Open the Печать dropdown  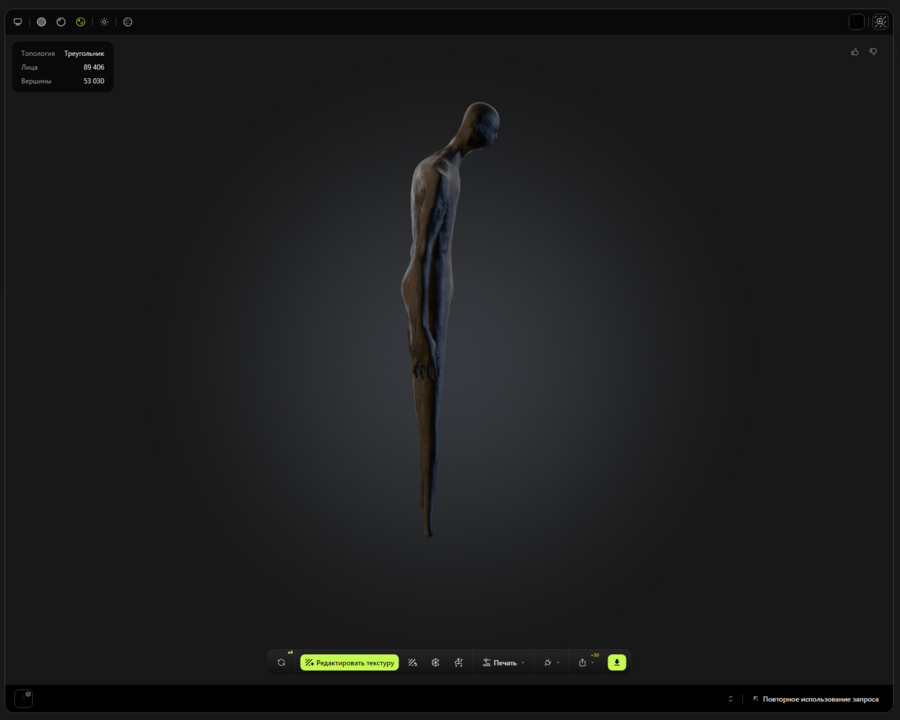tap(503, 663)
